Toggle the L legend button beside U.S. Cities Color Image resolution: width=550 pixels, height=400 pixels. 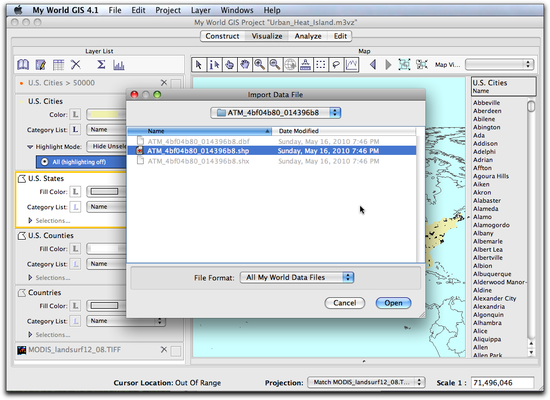coord(75,114)
